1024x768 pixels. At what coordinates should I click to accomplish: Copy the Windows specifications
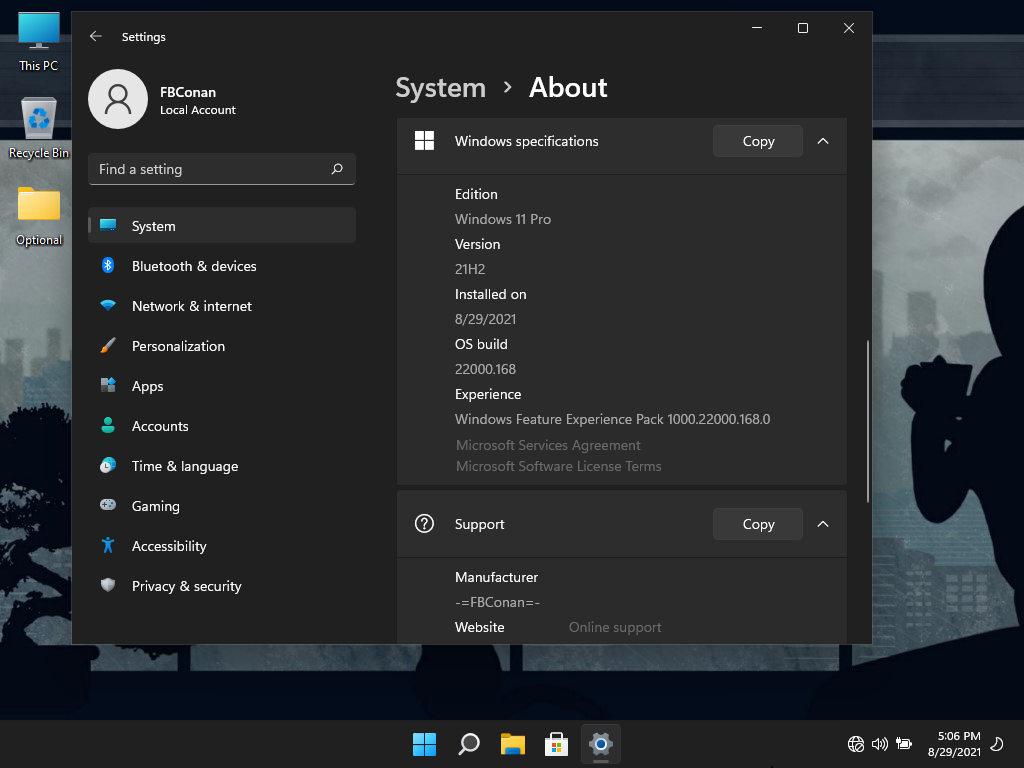coord(758,141)
